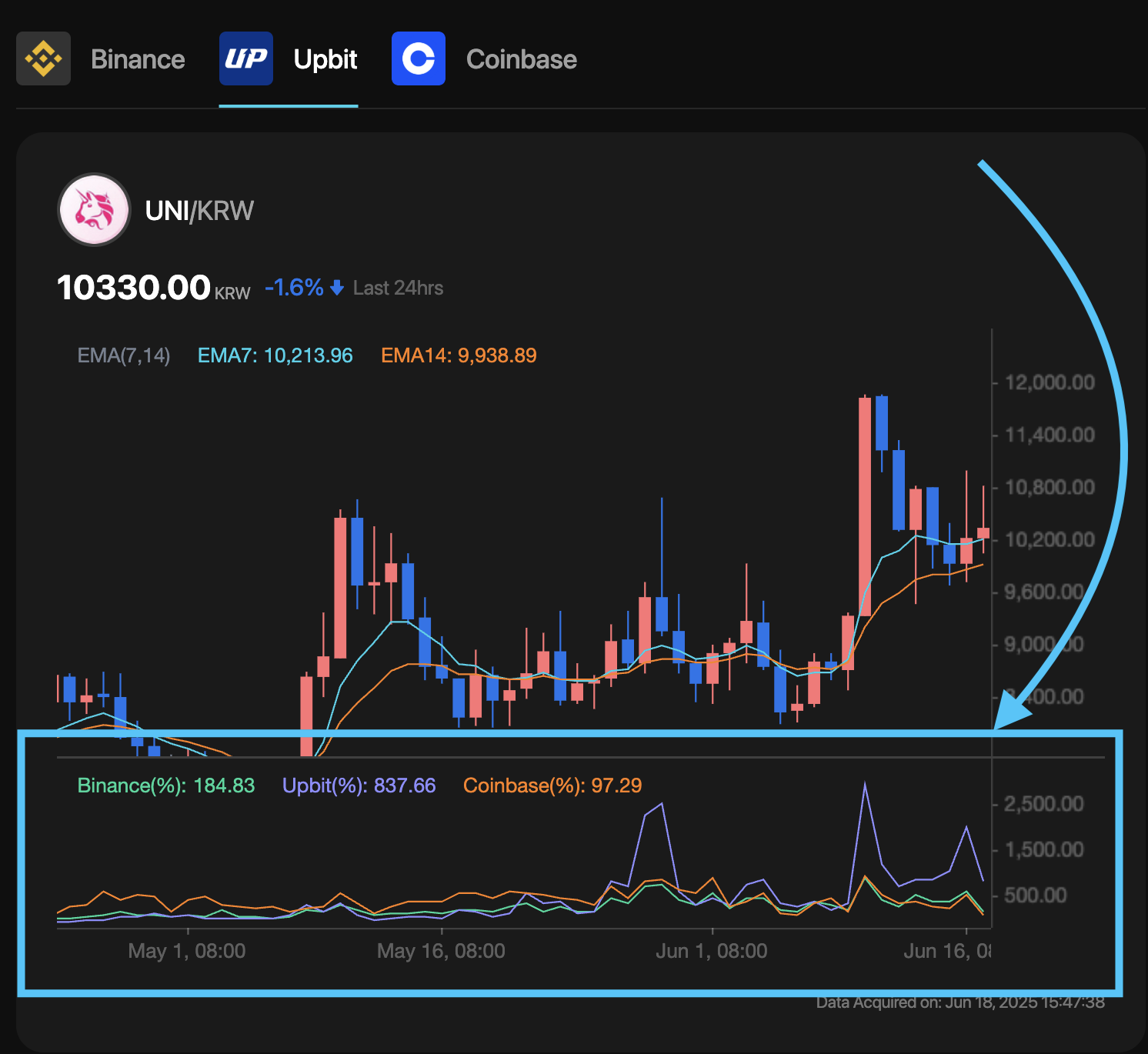Click the Binance logo icon
The width and height of the screenshot is (1148, 1054).
(x=43, y=58)
